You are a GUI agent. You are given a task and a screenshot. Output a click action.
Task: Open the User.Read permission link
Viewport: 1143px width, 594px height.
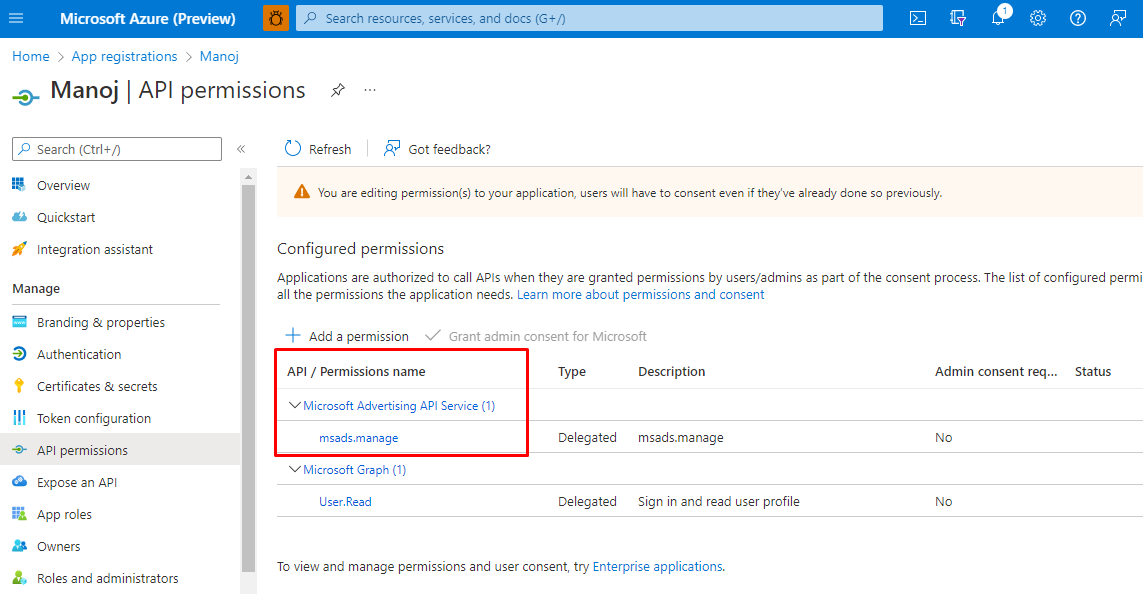[346, 502]
